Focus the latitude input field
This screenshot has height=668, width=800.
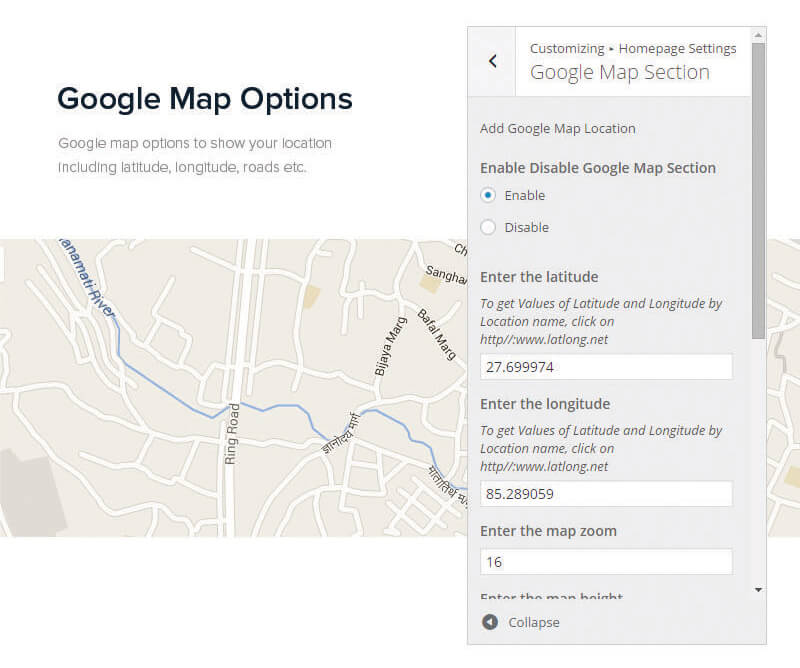pos(606,367)
